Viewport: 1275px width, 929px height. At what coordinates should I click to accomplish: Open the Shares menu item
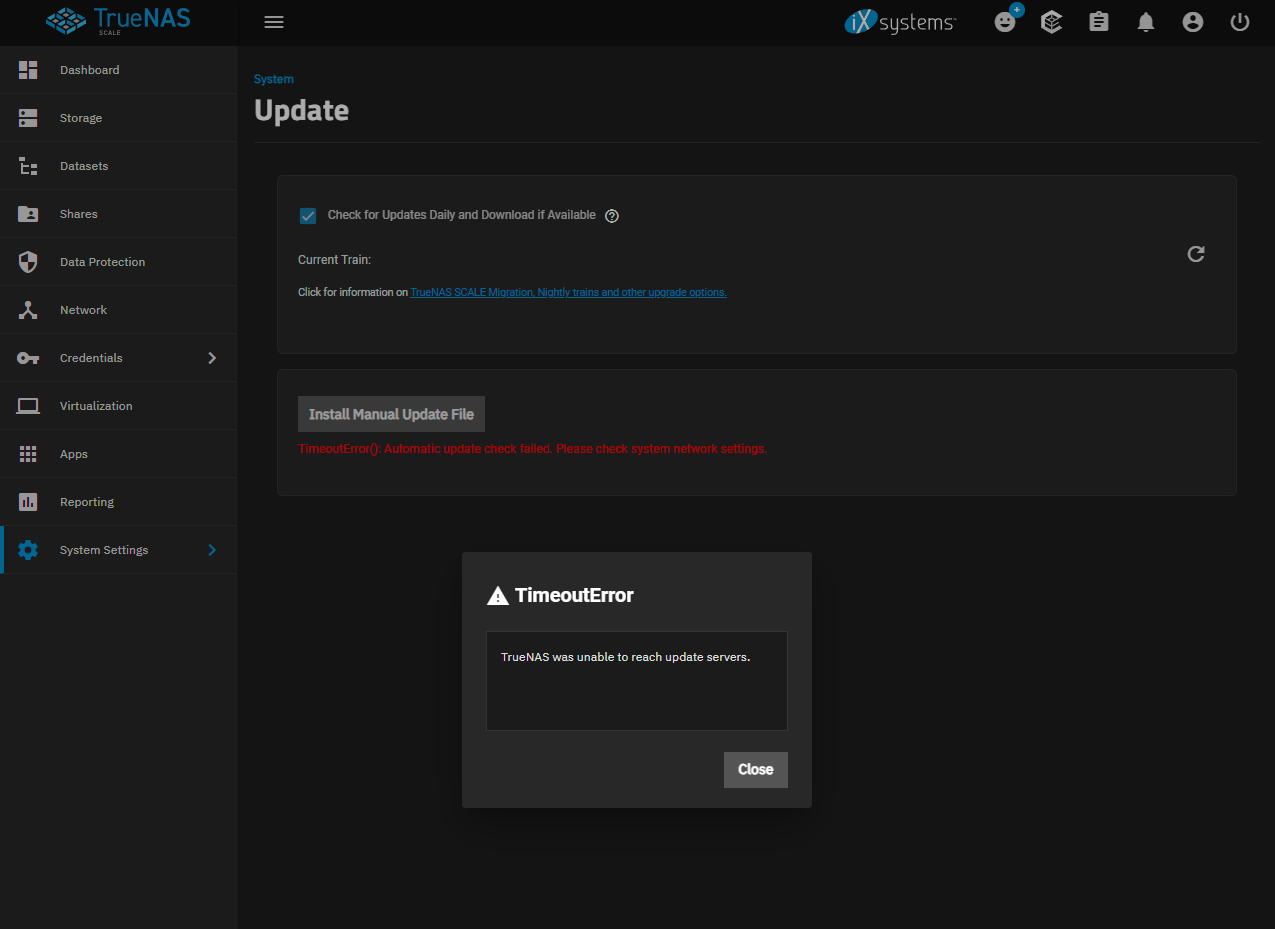point(118,214)
